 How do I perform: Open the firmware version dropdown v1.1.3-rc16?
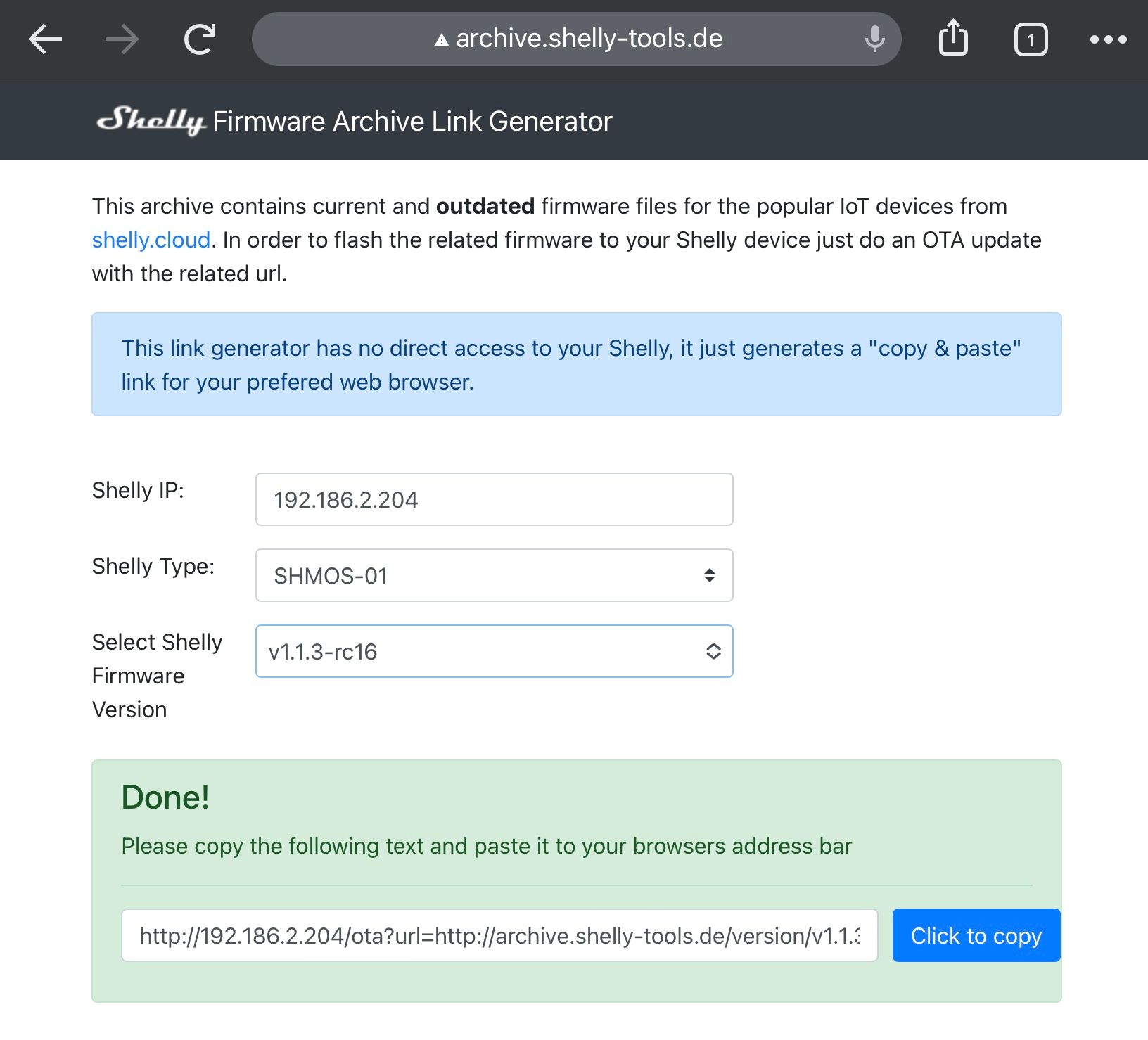coord(494,651)
